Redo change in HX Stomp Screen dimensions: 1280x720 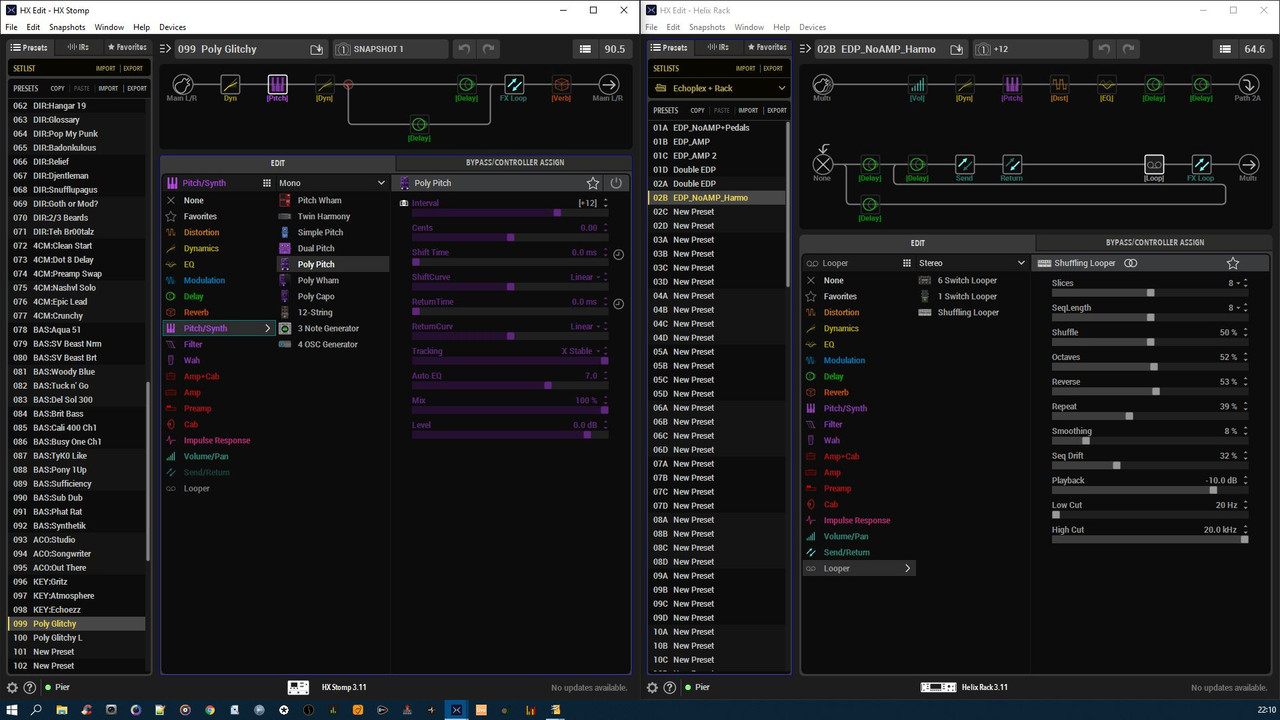pyautogui.click(x=488, y=49)
